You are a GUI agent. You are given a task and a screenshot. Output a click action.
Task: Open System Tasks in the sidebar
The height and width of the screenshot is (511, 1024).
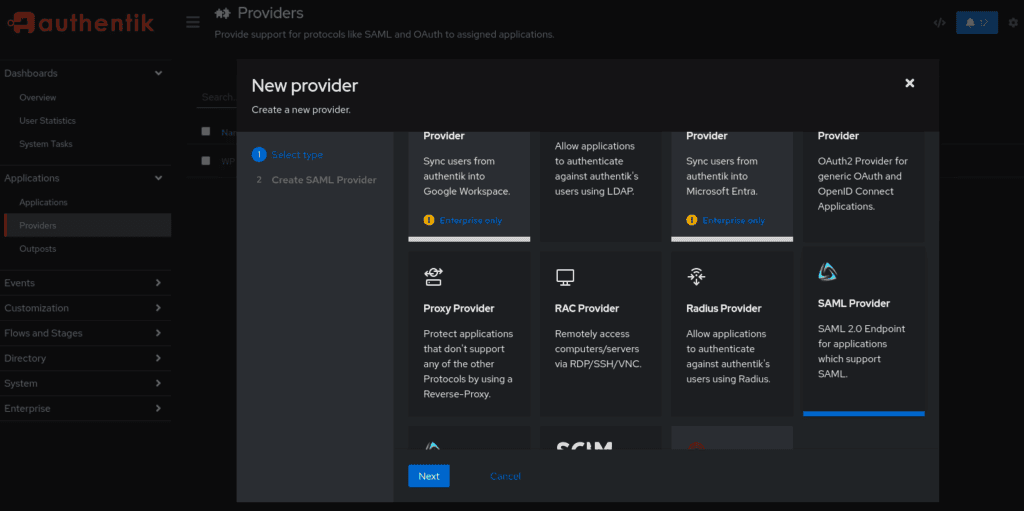(46, 144)
